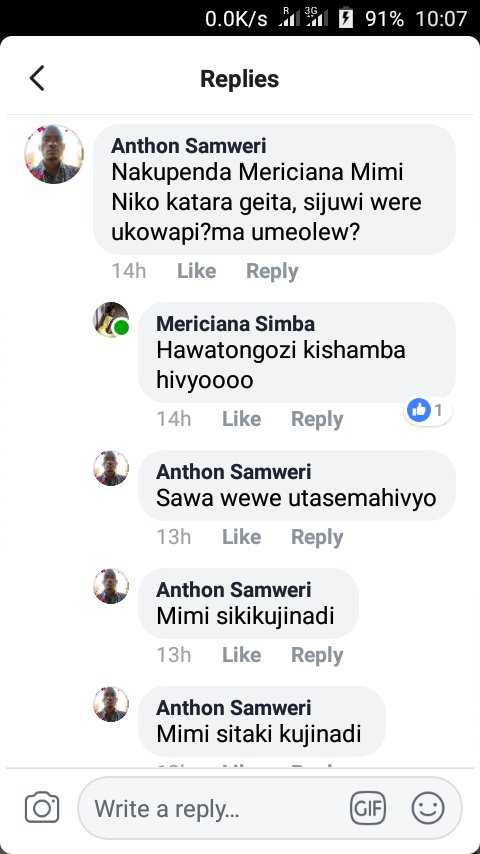This screenshot has width=480, height=854.
Task: Tap Anthon's avatar beside 'Sawa wewe utasemahivyo'
Action: (x=111, y=468)
